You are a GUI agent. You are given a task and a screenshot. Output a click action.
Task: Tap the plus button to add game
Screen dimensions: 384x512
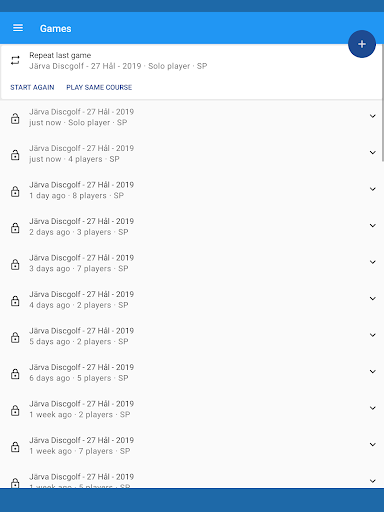pyautogui.click(x=362, y=44)
